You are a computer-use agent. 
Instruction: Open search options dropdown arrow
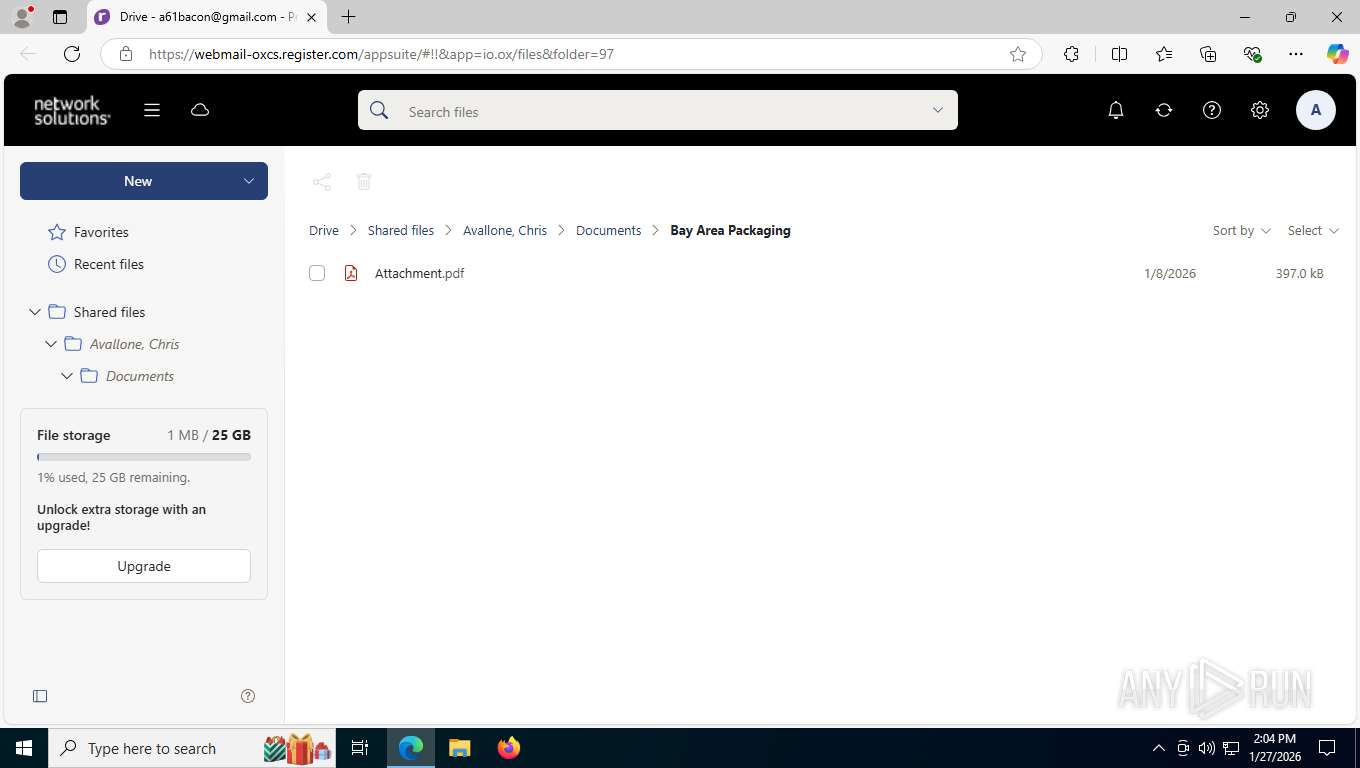coord(938,110)
